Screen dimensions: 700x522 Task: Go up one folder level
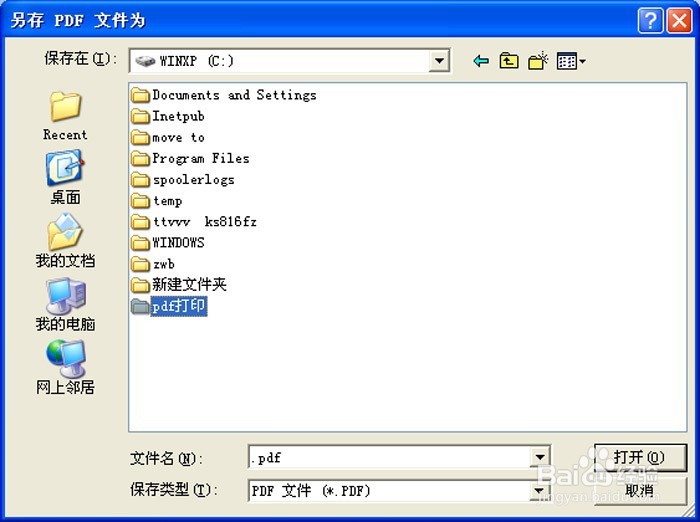click(509, 61)
